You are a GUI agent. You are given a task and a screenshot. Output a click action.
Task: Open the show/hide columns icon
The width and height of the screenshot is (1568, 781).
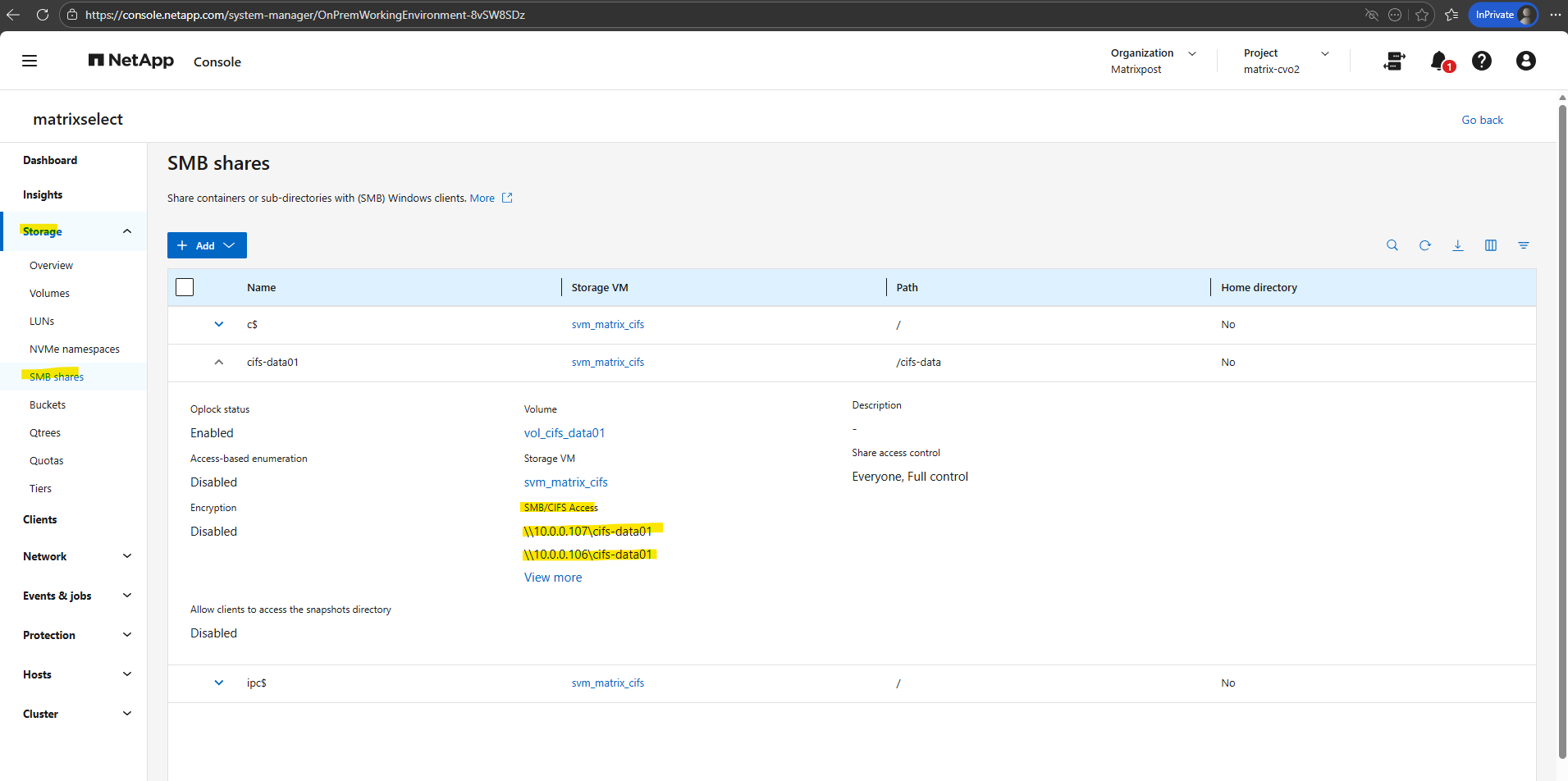click(x=1490, y=245)
